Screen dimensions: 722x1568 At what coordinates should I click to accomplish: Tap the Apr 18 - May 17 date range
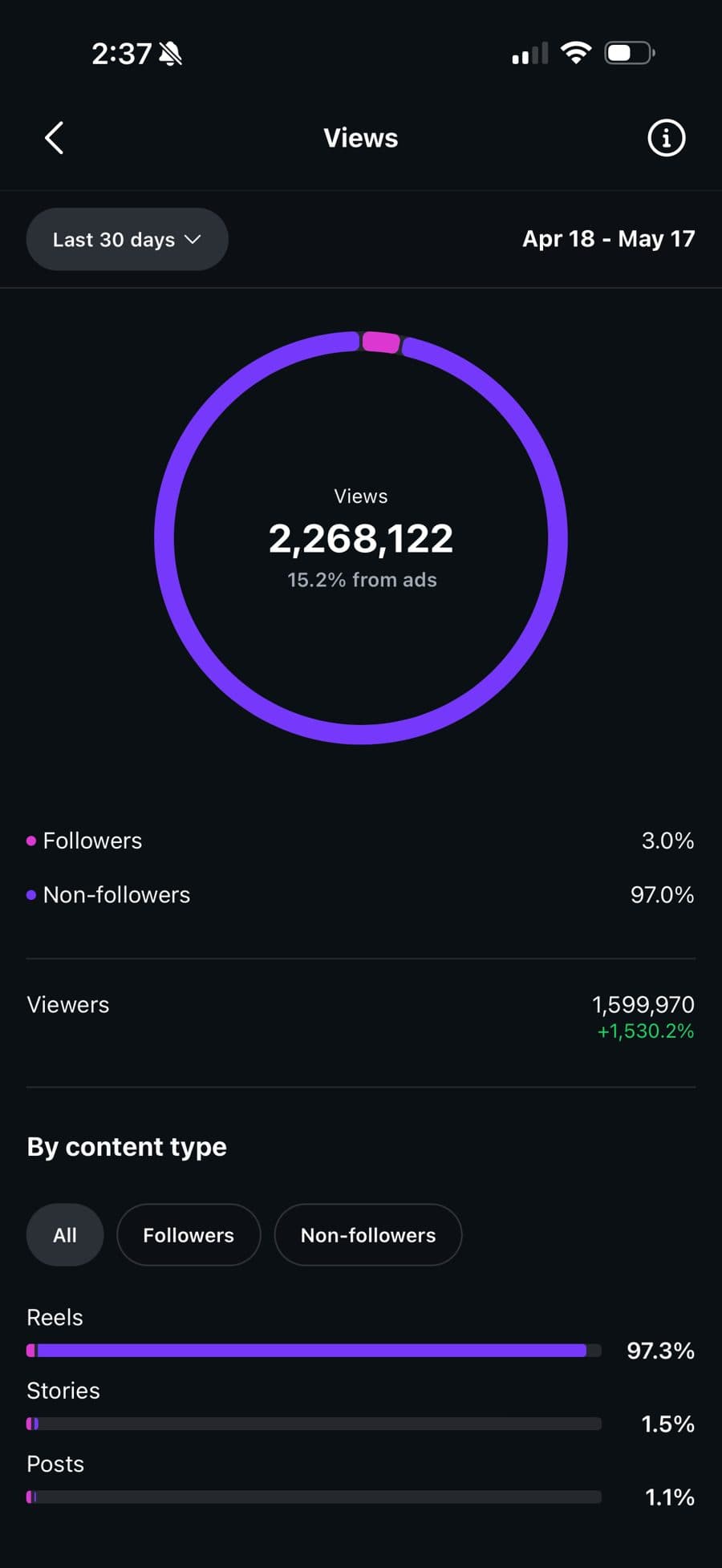pyautogui.click(x=609, y=239)
